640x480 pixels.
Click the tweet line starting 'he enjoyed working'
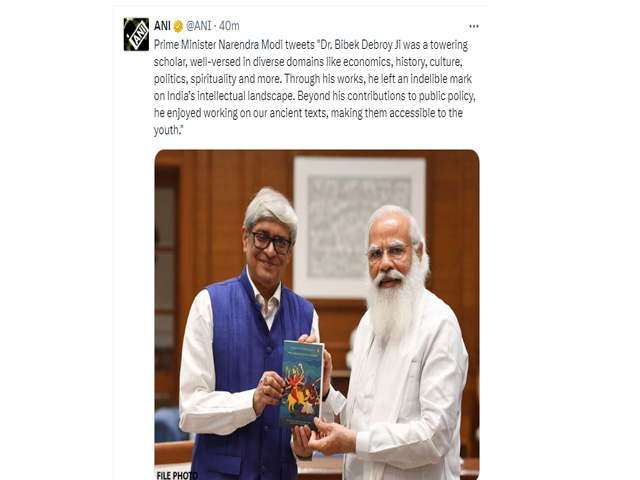(308, 113)
